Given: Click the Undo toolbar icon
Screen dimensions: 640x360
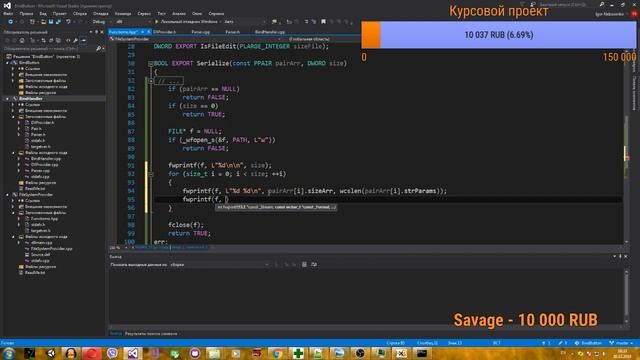Looking at the screenshot, I should click(68, 22).
